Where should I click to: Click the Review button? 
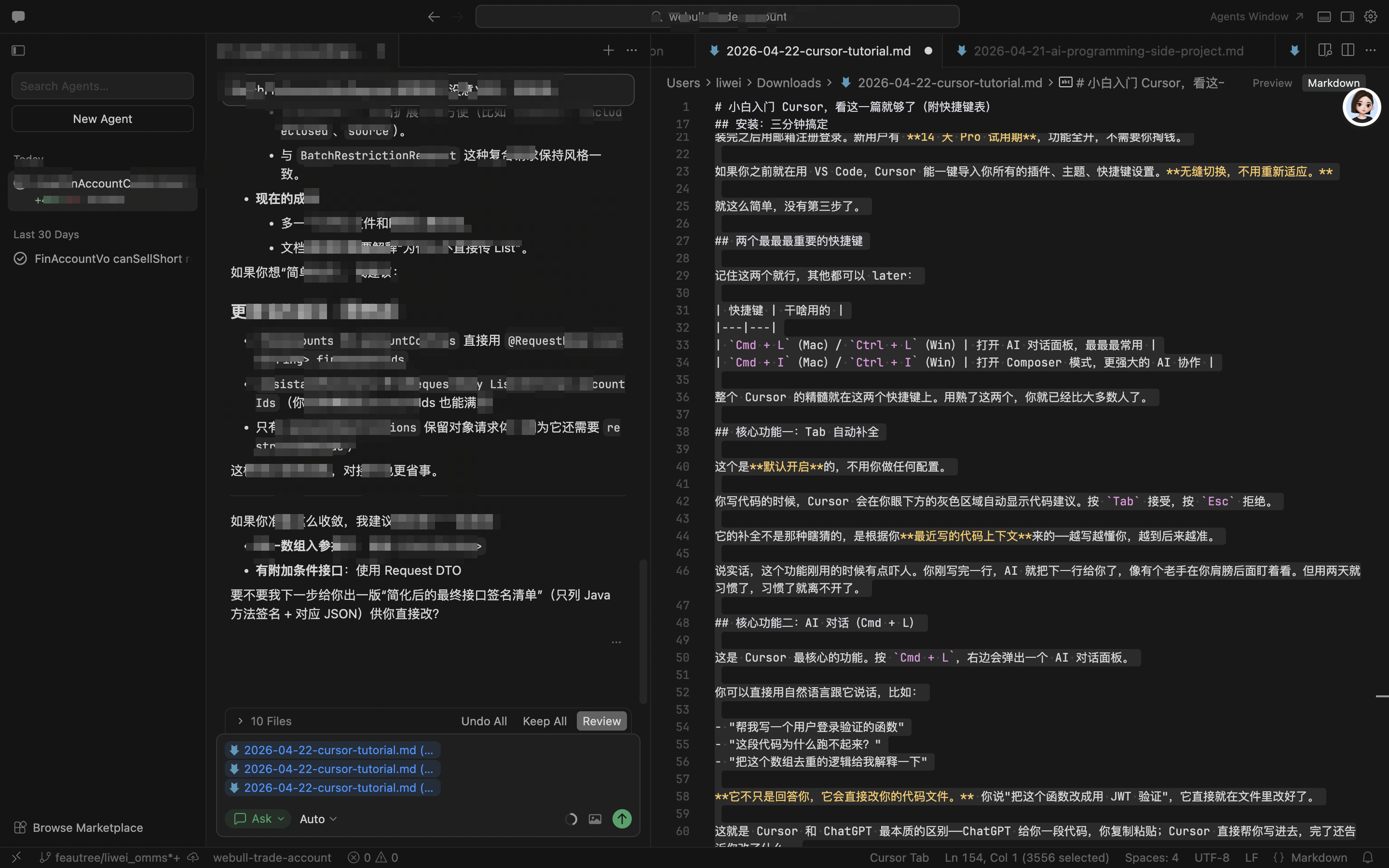(601, 721)
